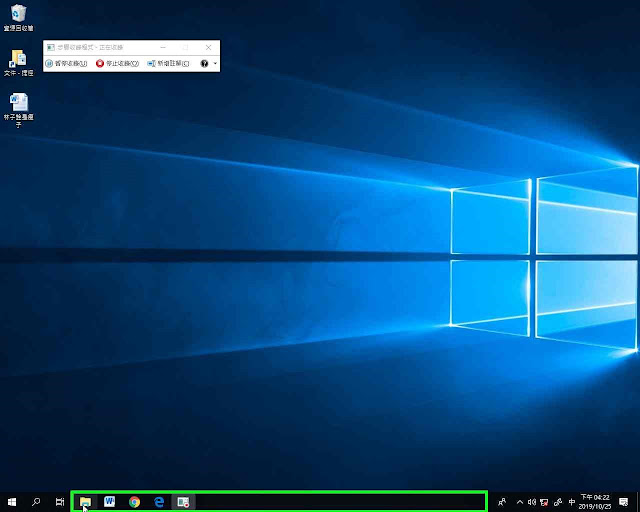The height and width of the screenshot is (512, 640).
Task: Click the tray icon left of IME indicator
Action: [558, 502]
